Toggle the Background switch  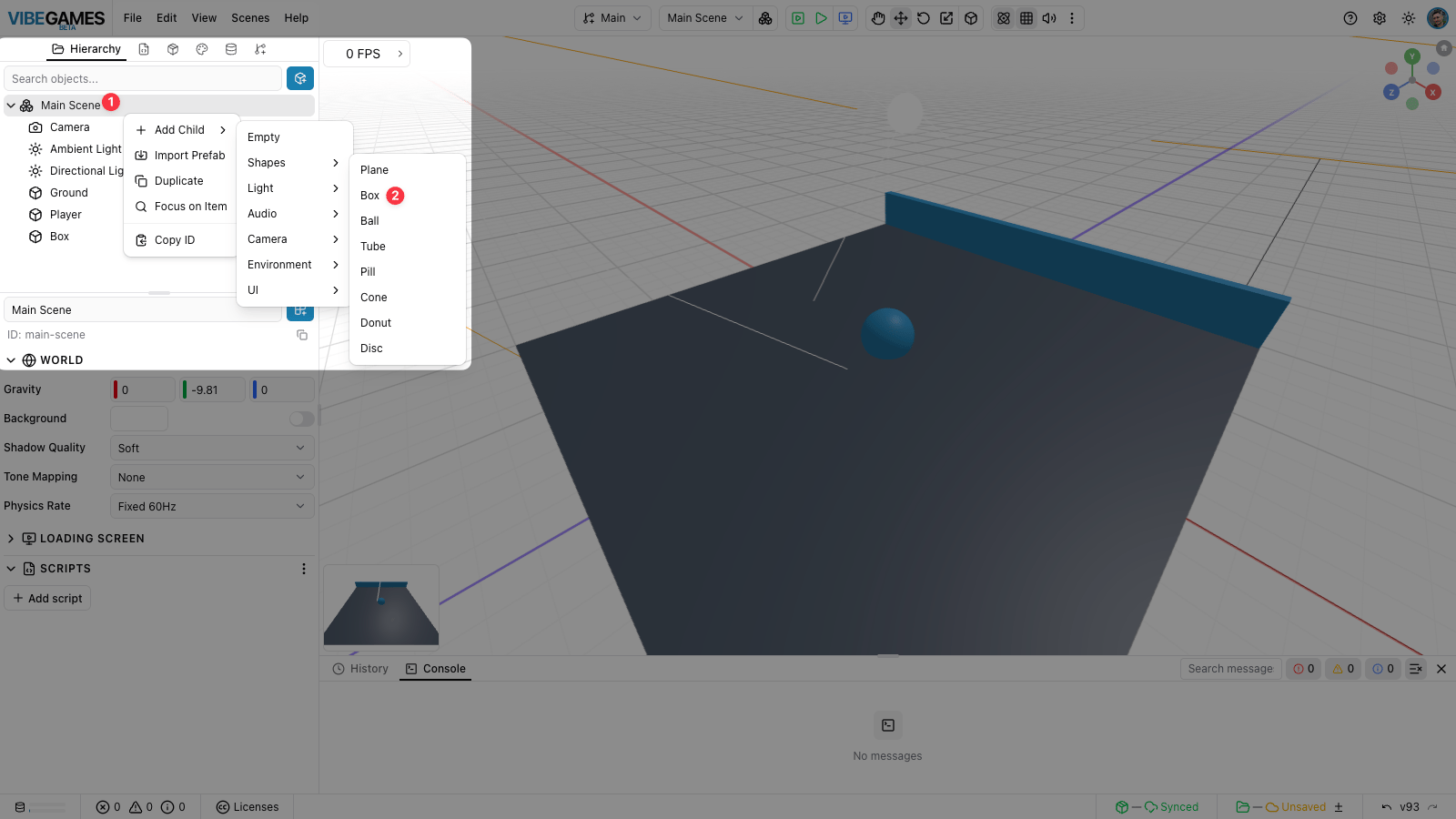click(x=302, y=419)
